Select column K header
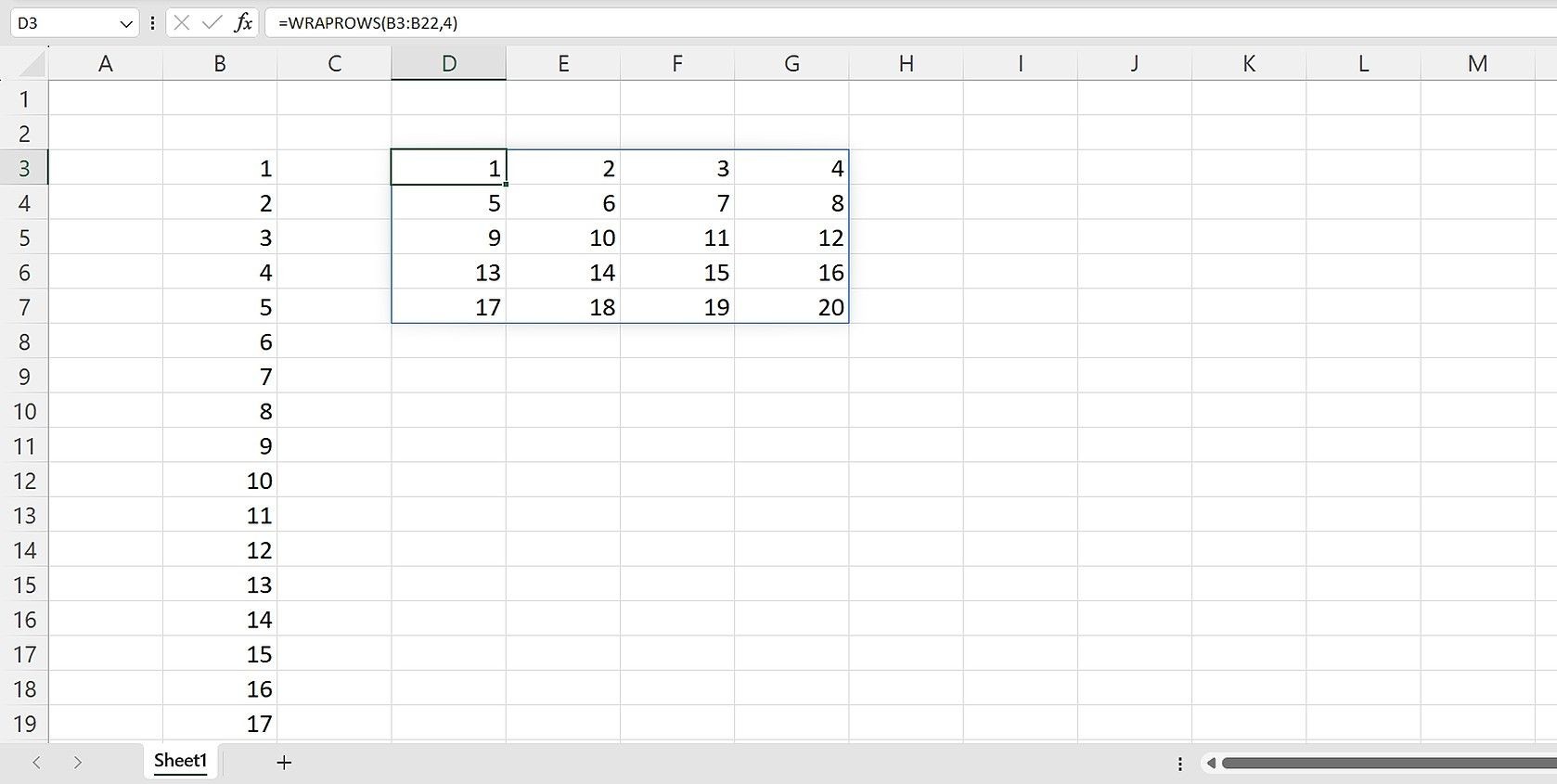1557x784 pixels. point(1249,63)
